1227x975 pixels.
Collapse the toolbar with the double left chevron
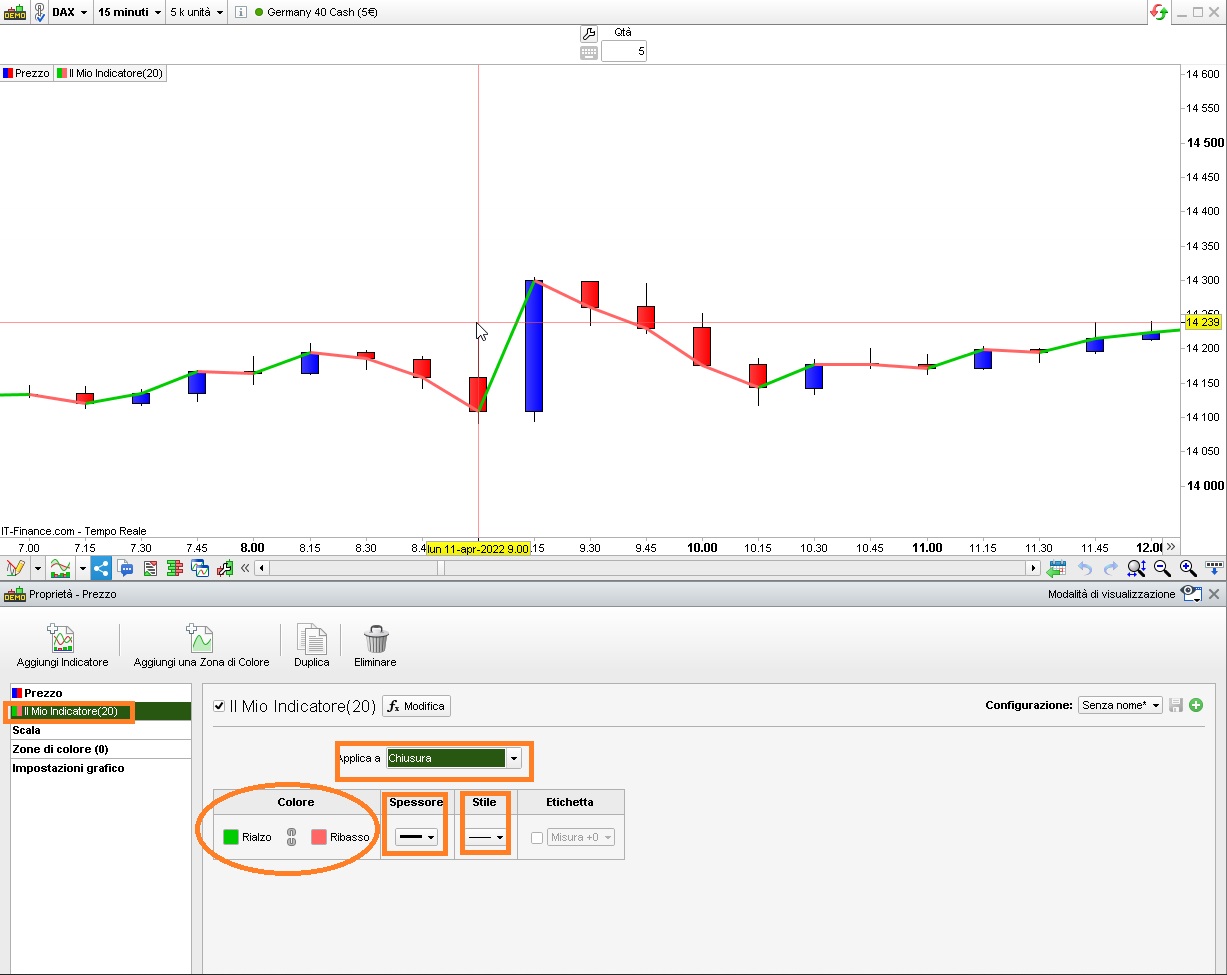245,568
